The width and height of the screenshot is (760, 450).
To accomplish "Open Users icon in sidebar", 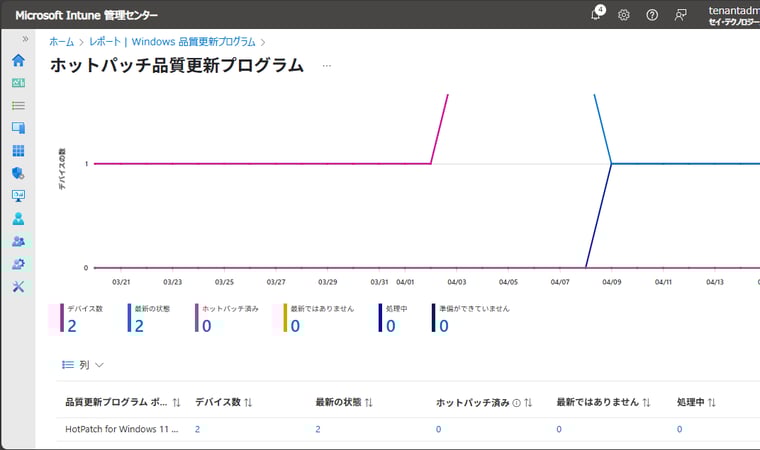I will click(18, 219).
